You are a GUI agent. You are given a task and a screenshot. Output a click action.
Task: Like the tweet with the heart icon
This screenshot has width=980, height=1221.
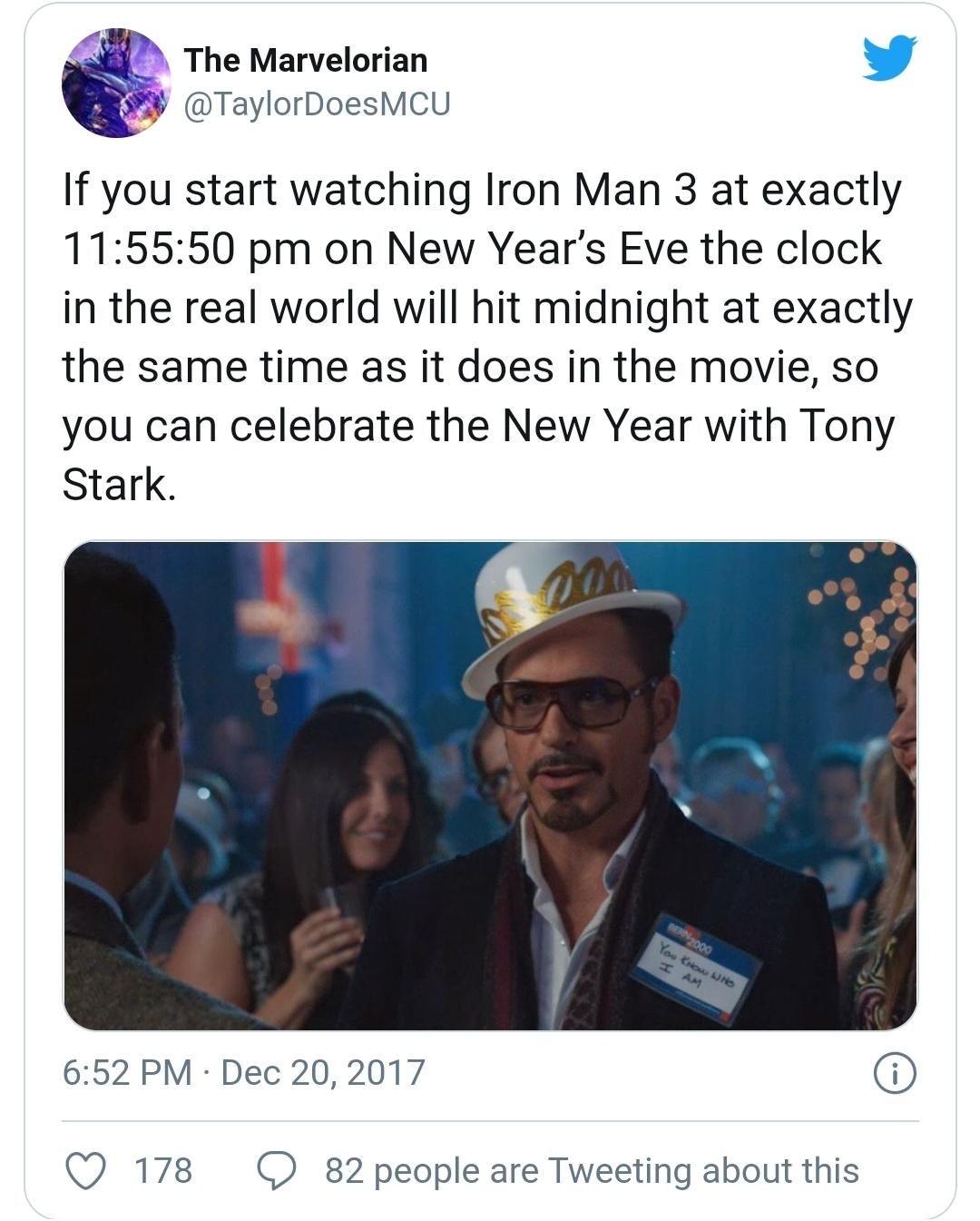click(x=87, y=1170)
